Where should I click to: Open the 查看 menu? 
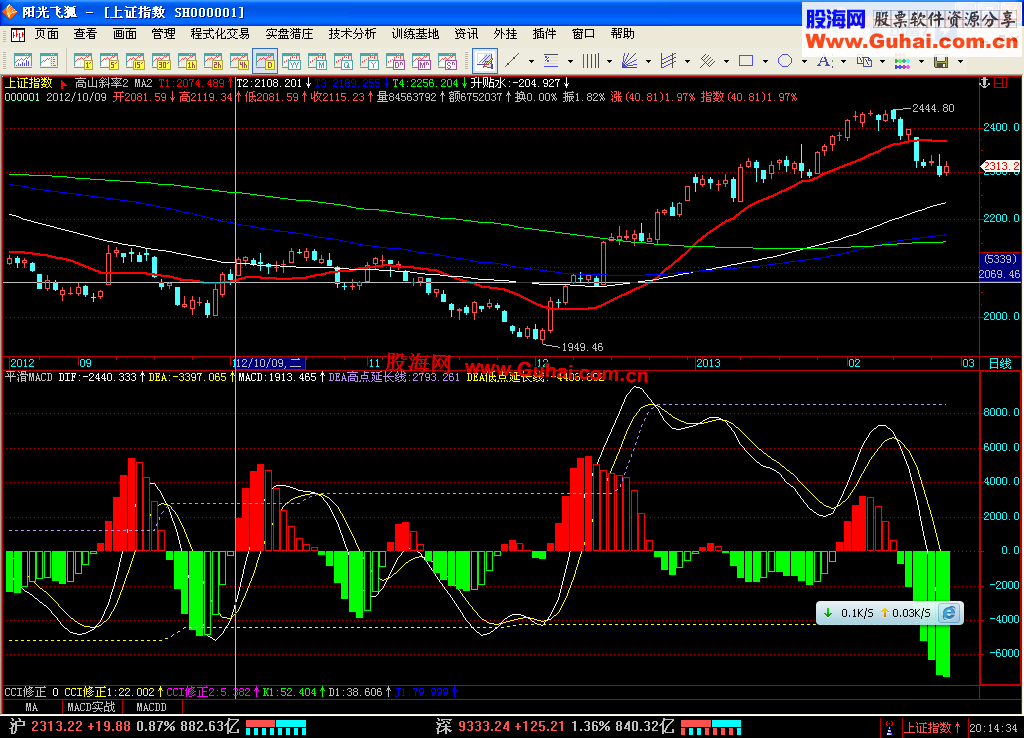85,34
